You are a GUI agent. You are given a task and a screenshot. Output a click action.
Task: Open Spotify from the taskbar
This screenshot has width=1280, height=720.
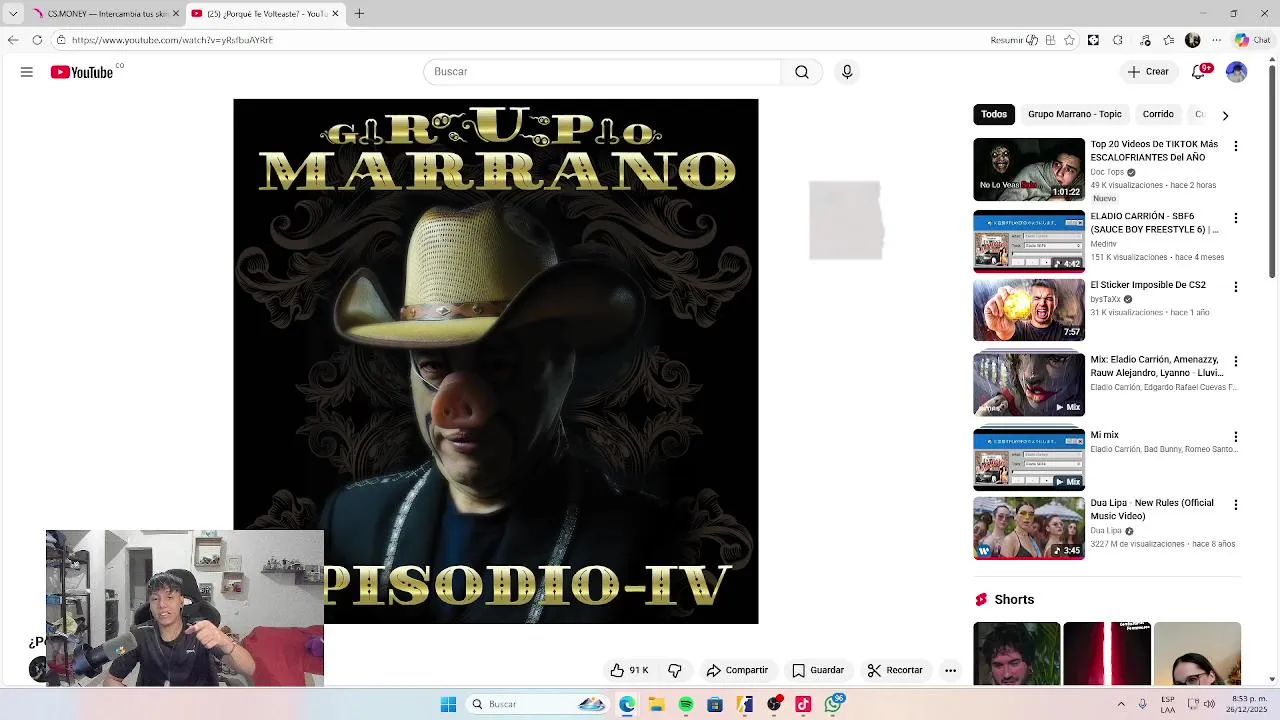pos(686,704)
